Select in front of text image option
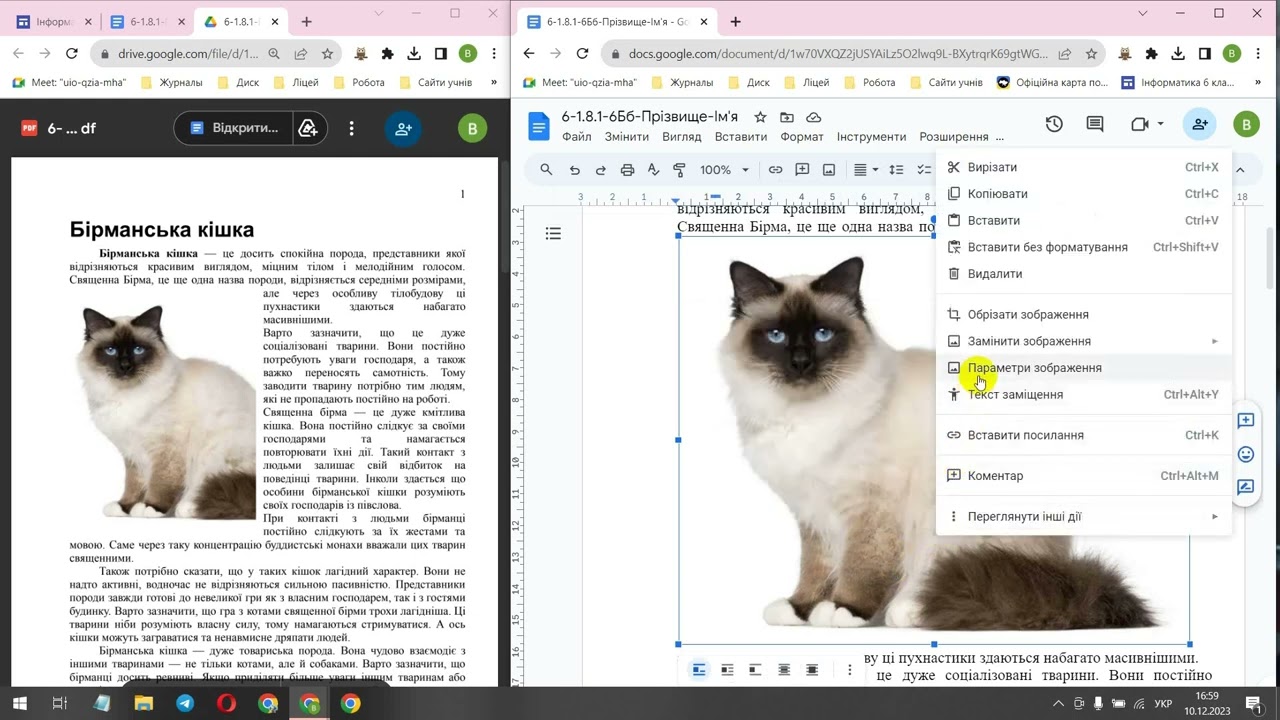 812,670
